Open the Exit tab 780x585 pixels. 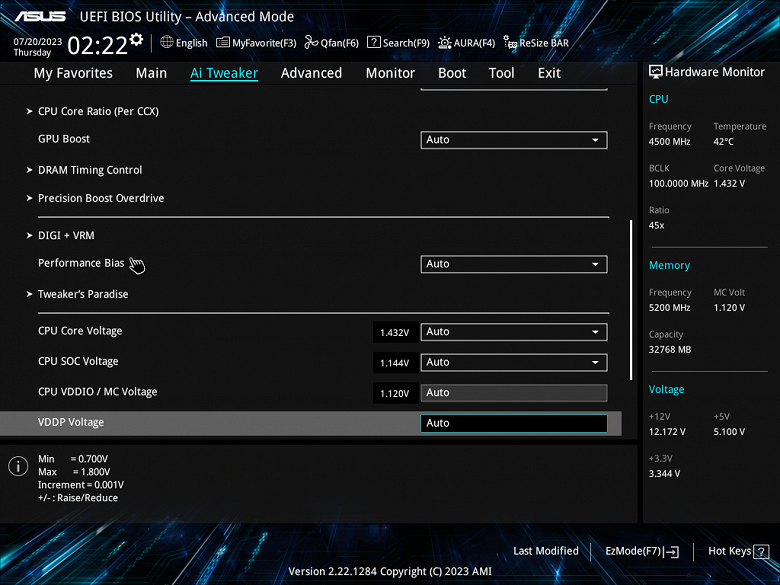549,73
